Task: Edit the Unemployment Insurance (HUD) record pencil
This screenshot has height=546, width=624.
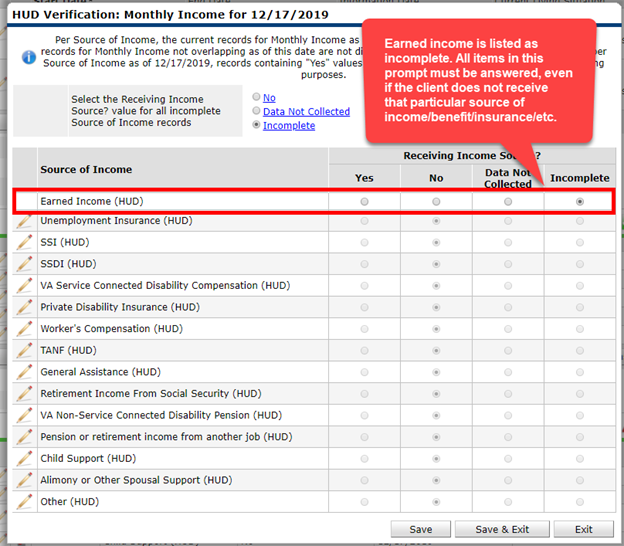Action: [x=24, y=221]
